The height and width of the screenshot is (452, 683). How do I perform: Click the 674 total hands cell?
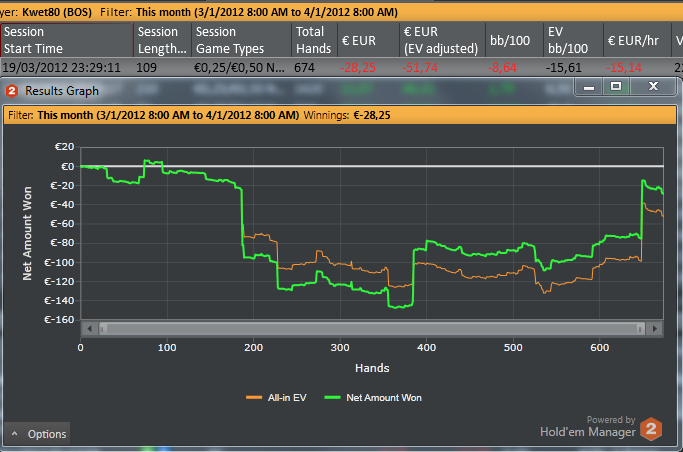click(x=304, y=67)
